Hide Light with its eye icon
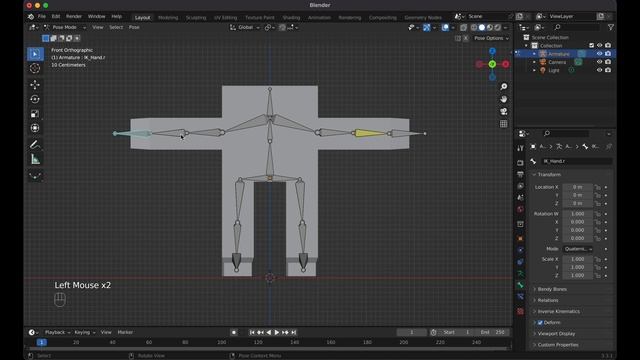Viewport: 640px width, 360px height. [599, 70]
